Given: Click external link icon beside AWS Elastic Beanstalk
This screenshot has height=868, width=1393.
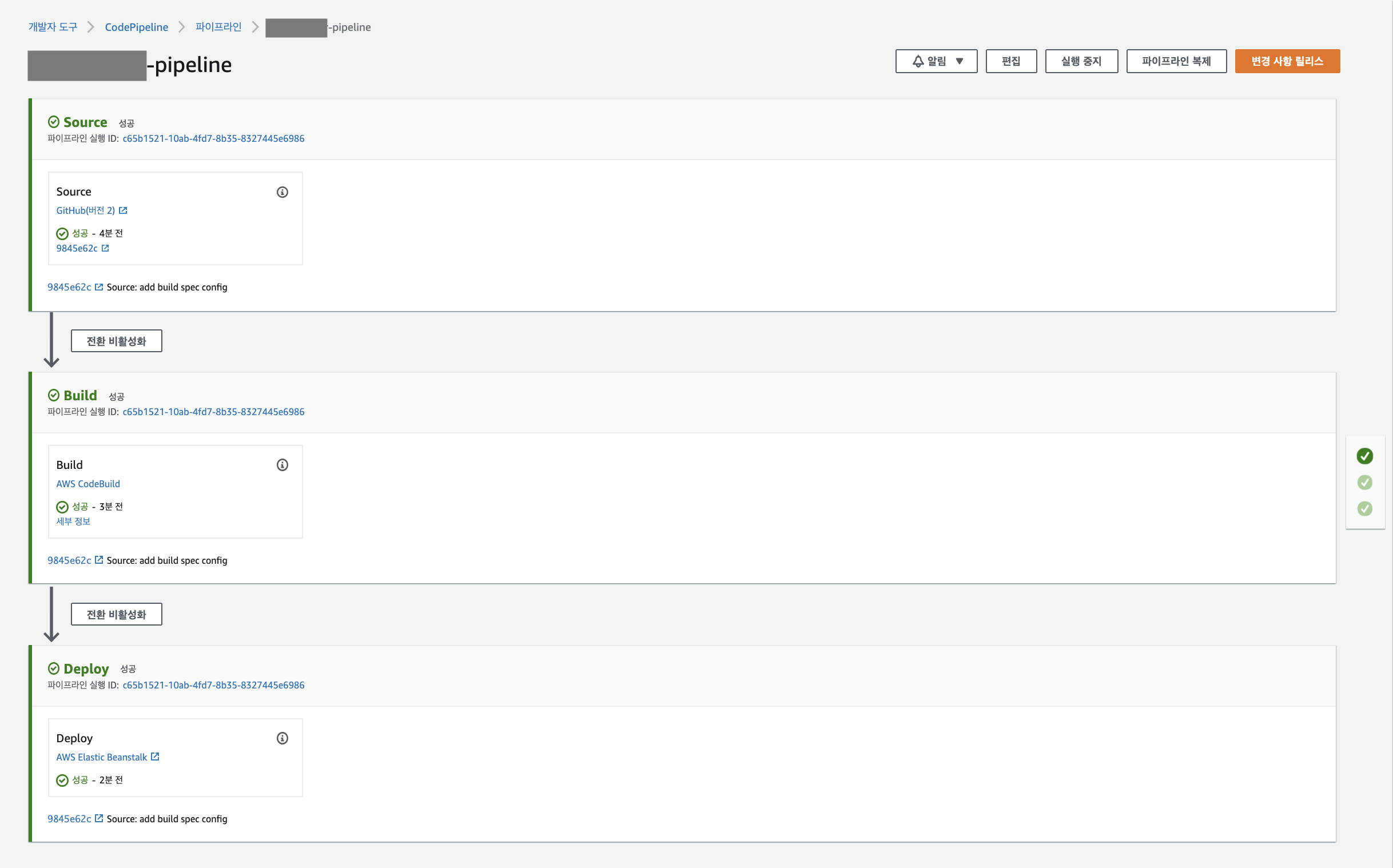Looking at the screenshot, I should [x=155, y=756].
